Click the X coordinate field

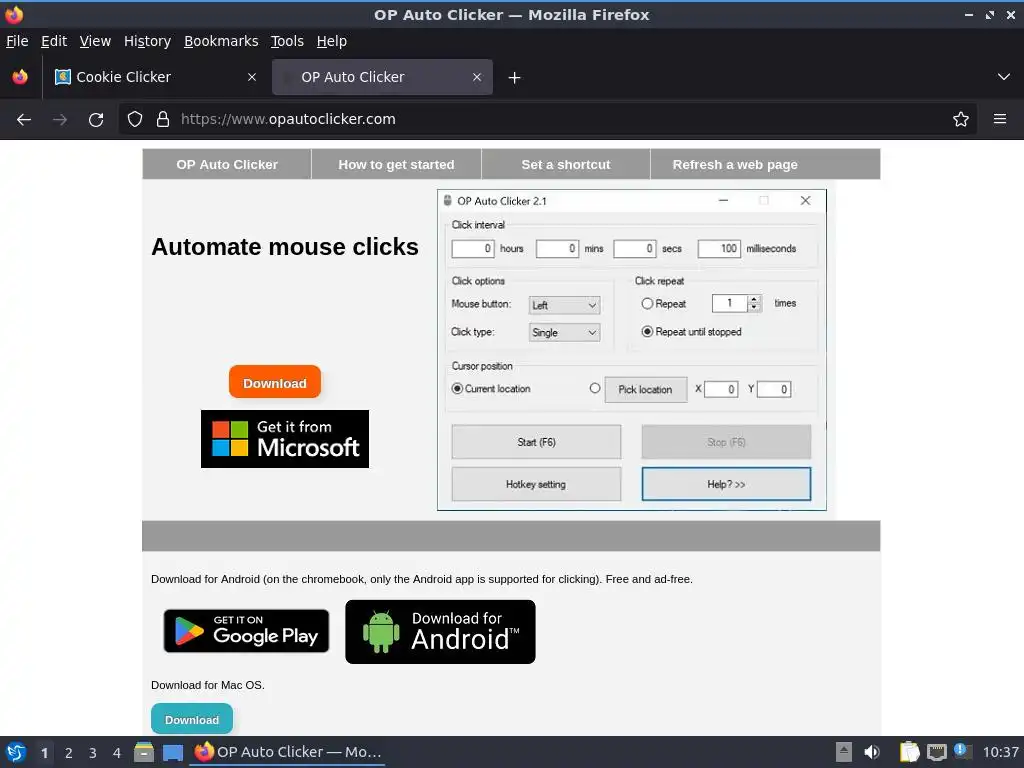coord(721,389)
